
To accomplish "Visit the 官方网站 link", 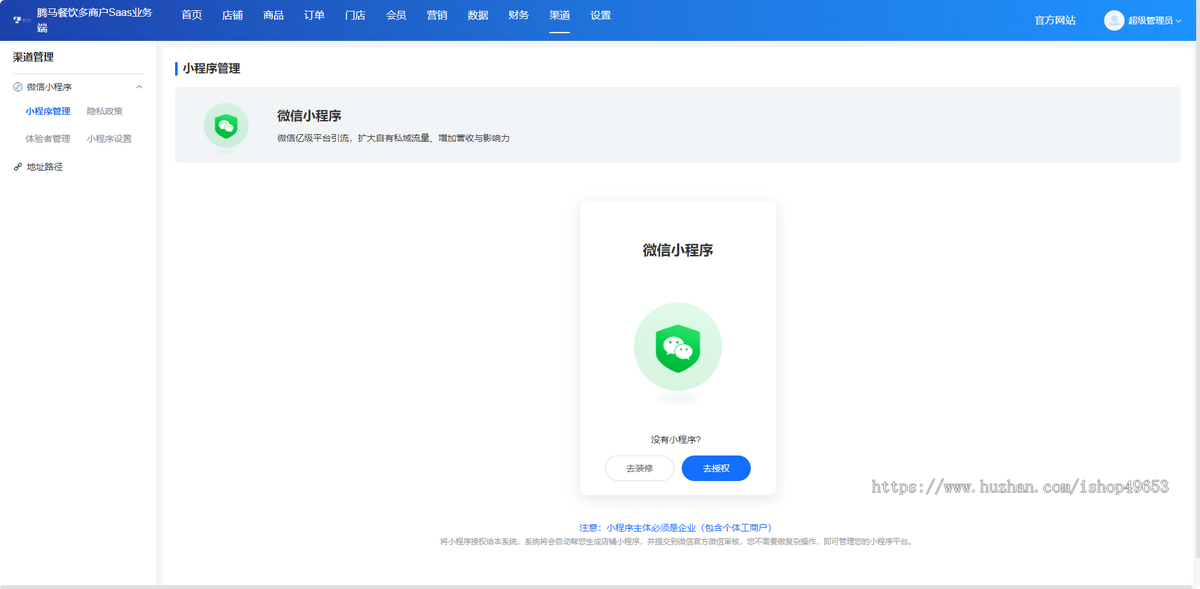I will pos(1055,20).
